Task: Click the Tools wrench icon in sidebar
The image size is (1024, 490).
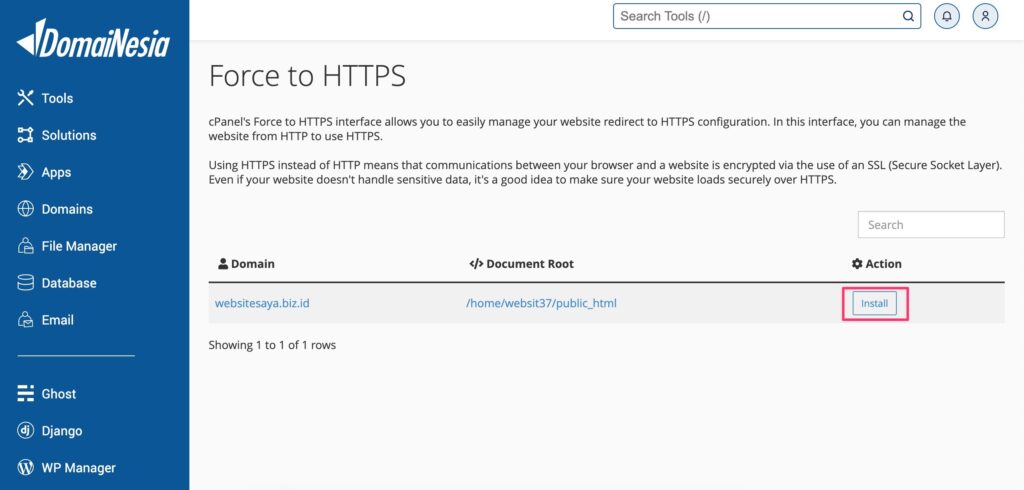Action: click(x=26, y=98)
